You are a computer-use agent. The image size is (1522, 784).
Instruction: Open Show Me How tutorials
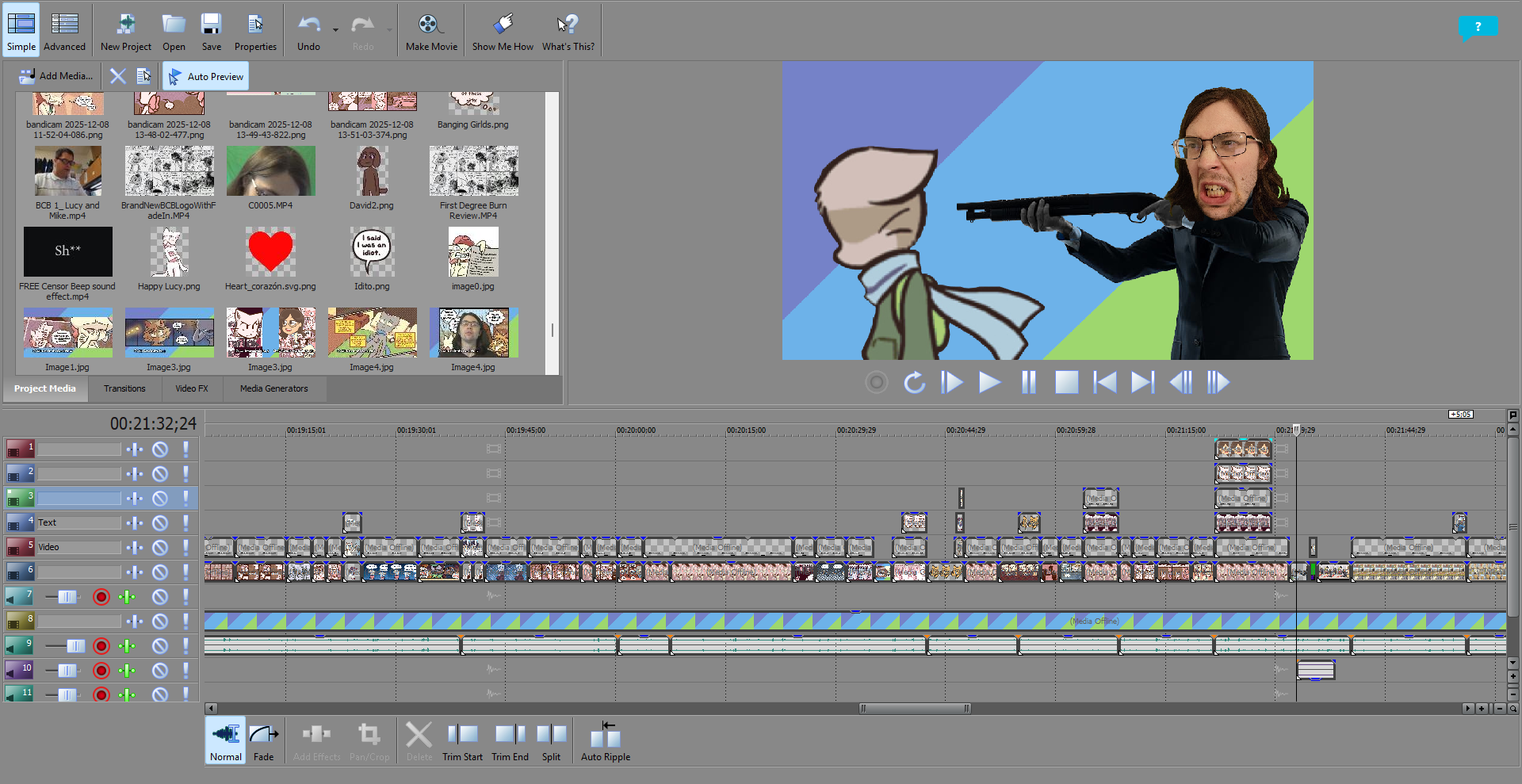point(503,31)
